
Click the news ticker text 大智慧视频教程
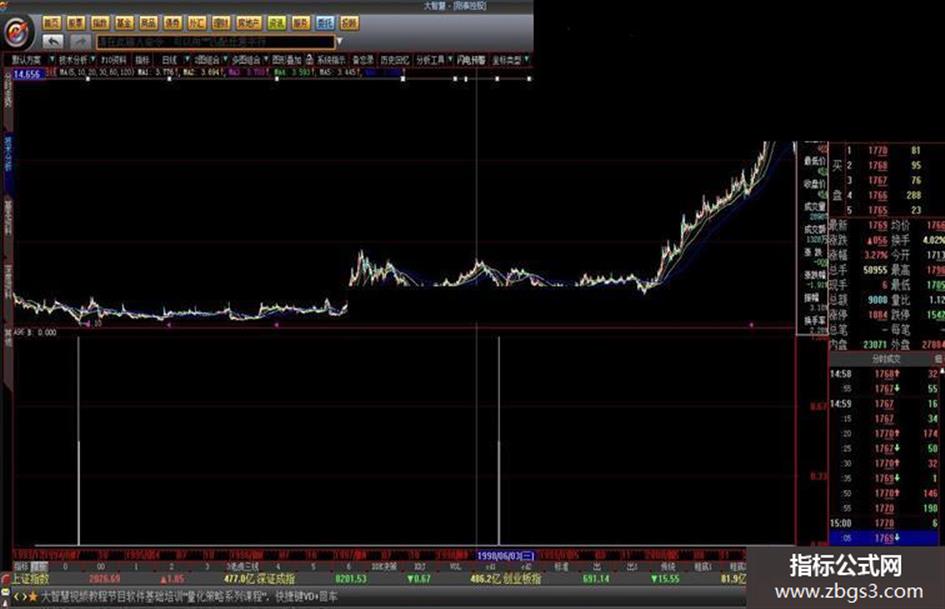click(77, 596)
